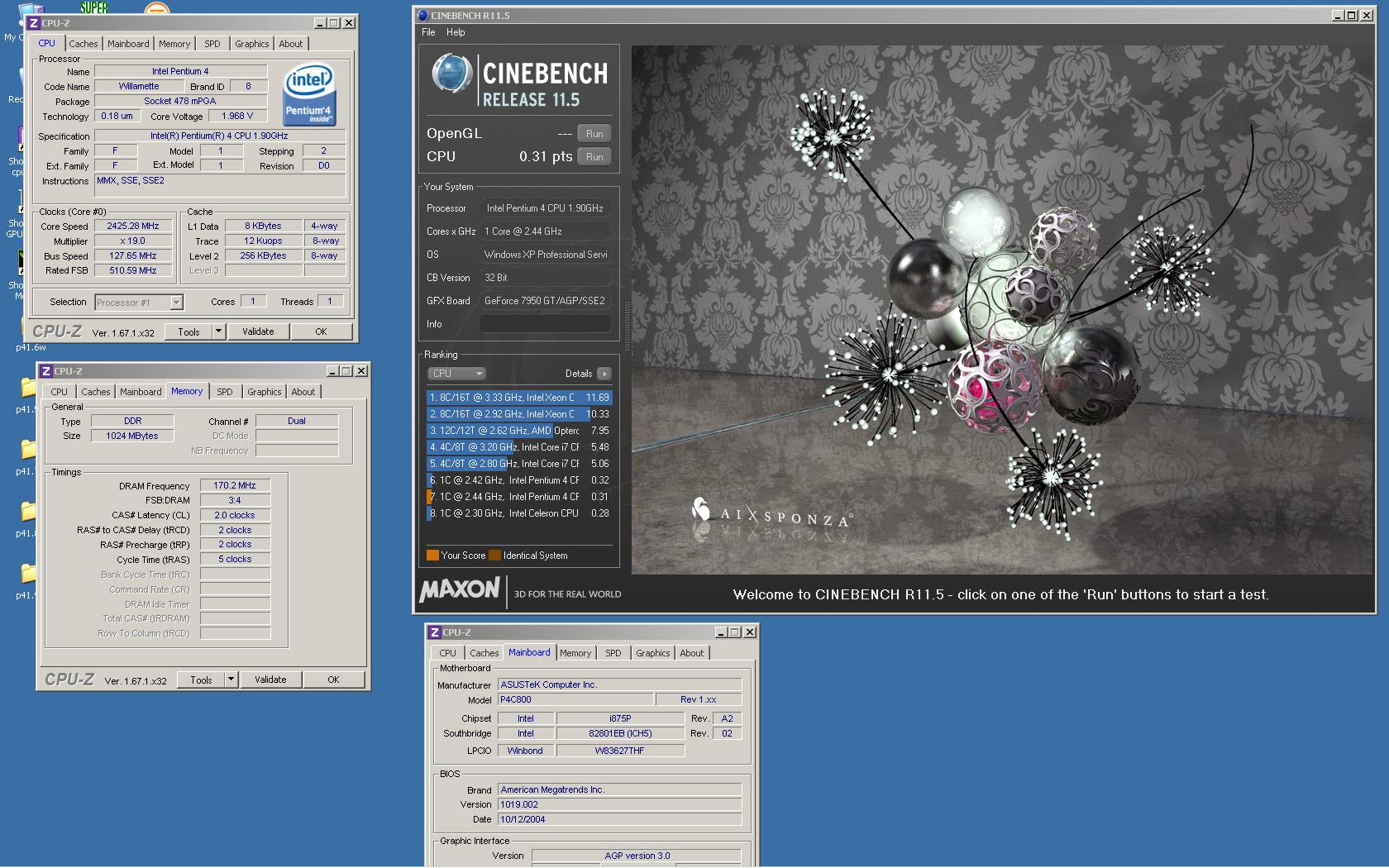Click the Cinebench render preview image
Image resolution: width=1389 pixels, height=868 pixels.
pyautogui.click(x=1001, y=310)
